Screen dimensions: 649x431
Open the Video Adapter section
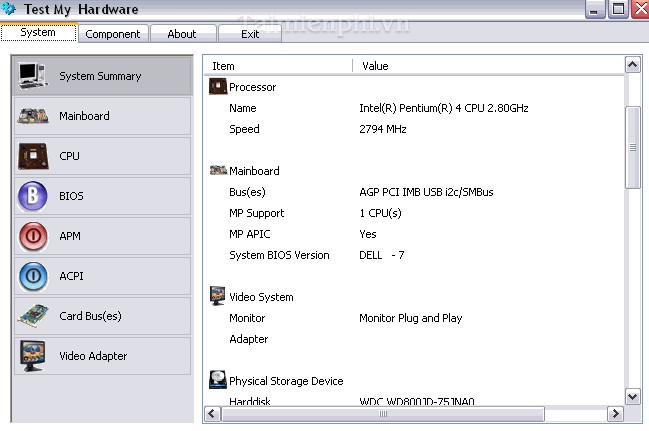[x=103, y=356]
